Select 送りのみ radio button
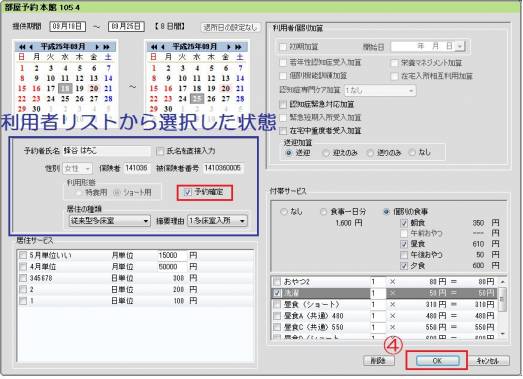Screen dimensions: 523x379 pyautogui.click(x=370, y=153)
